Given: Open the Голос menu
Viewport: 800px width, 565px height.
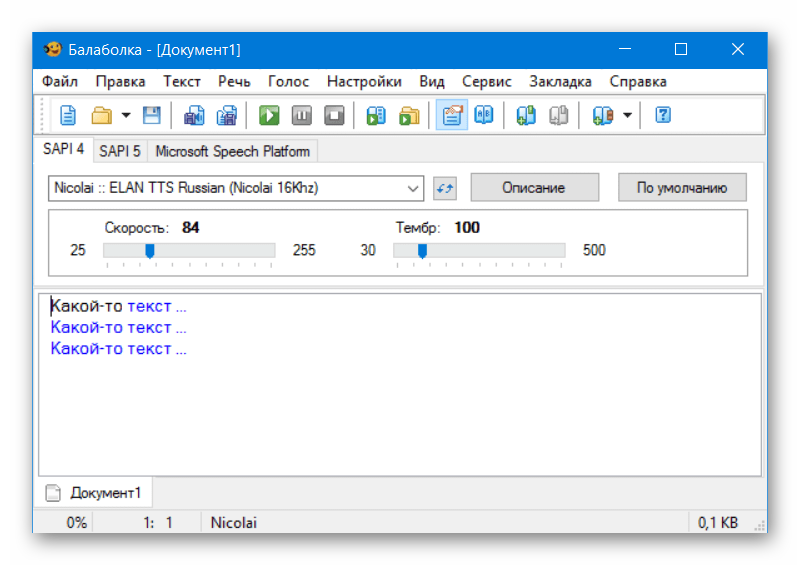Looking at the screenshot, I should tap(288, 82).
